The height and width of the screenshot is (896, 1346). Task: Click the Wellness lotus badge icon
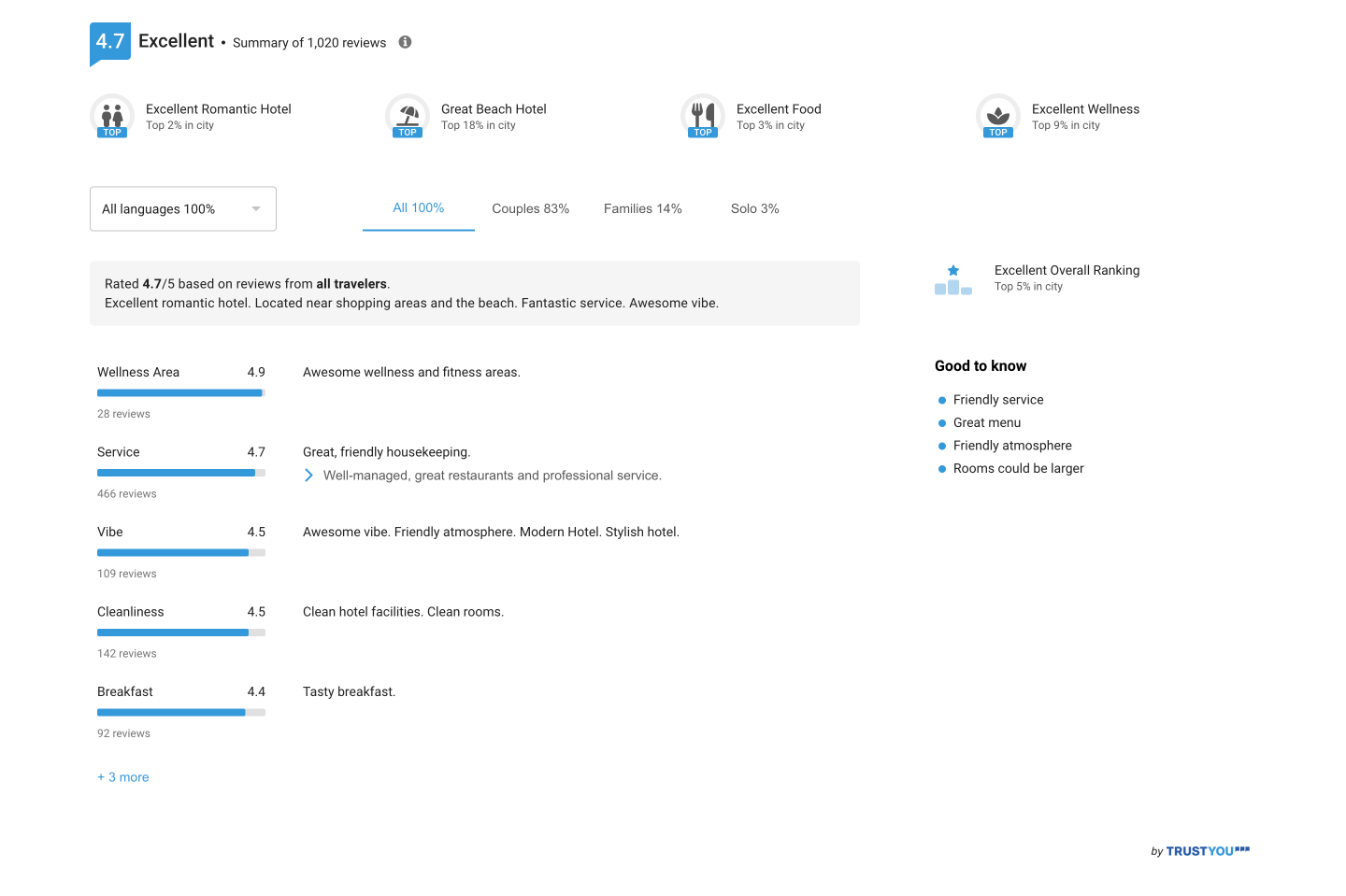[x=998, y=116]
